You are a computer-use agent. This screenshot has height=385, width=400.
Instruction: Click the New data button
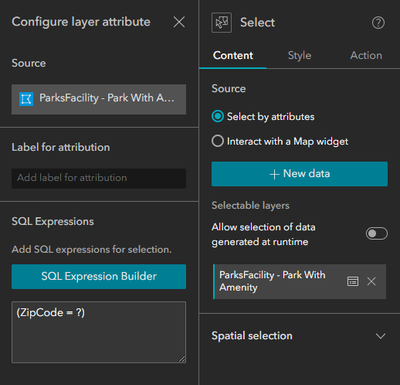tap(299, 174)
